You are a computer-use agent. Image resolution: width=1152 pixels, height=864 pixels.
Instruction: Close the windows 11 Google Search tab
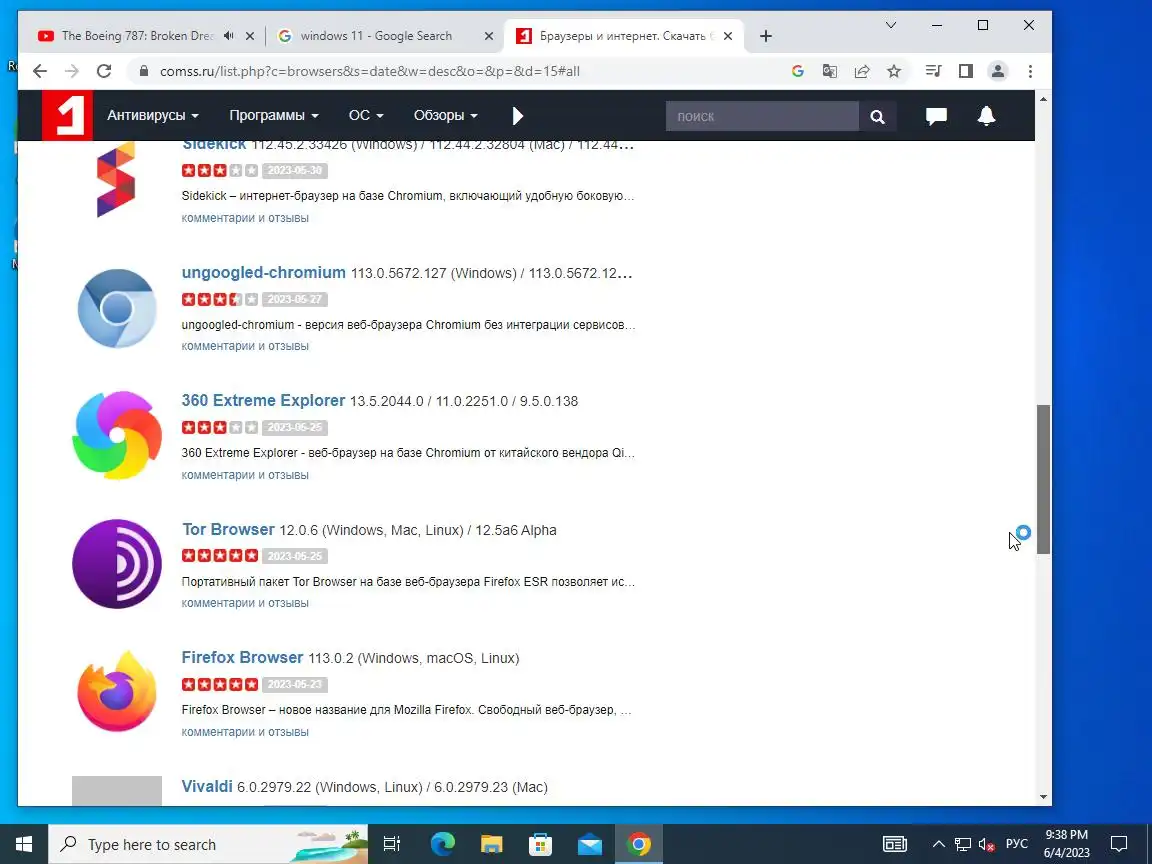489,35
